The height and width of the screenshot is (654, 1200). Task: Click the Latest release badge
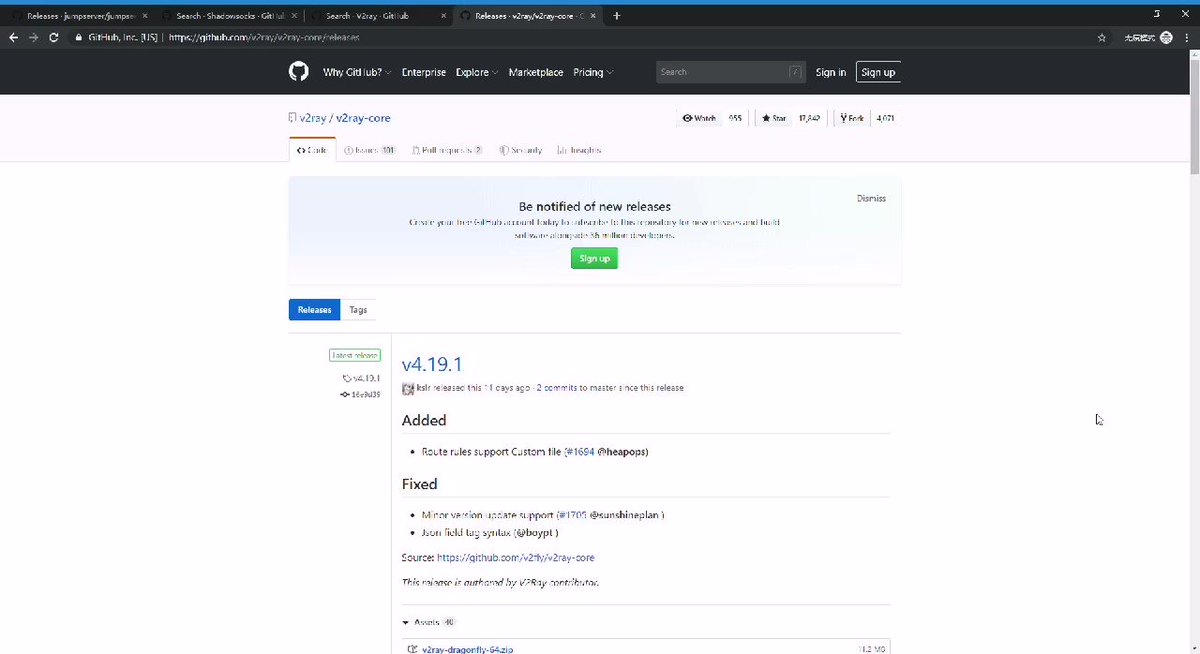tap(354, 355)
